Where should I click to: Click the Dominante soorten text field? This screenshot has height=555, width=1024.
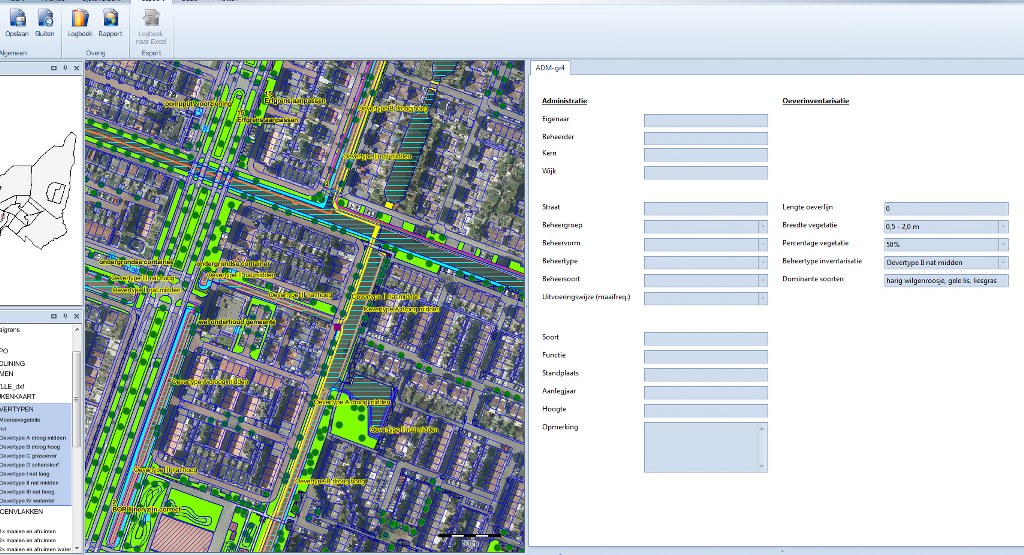945,280
